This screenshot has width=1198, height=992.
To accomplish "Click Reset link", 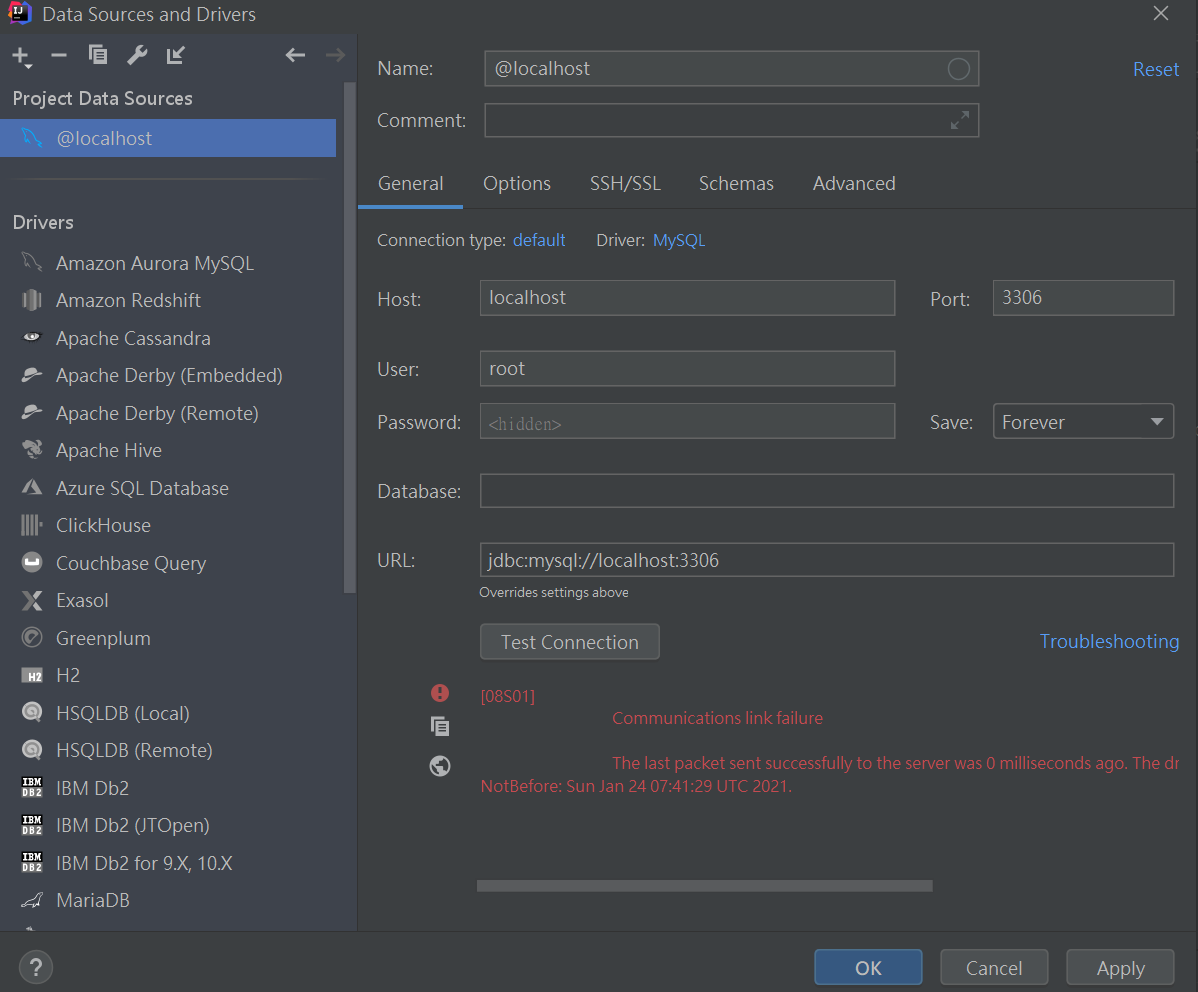I will pyautogui.click(x=1155, y=70).
